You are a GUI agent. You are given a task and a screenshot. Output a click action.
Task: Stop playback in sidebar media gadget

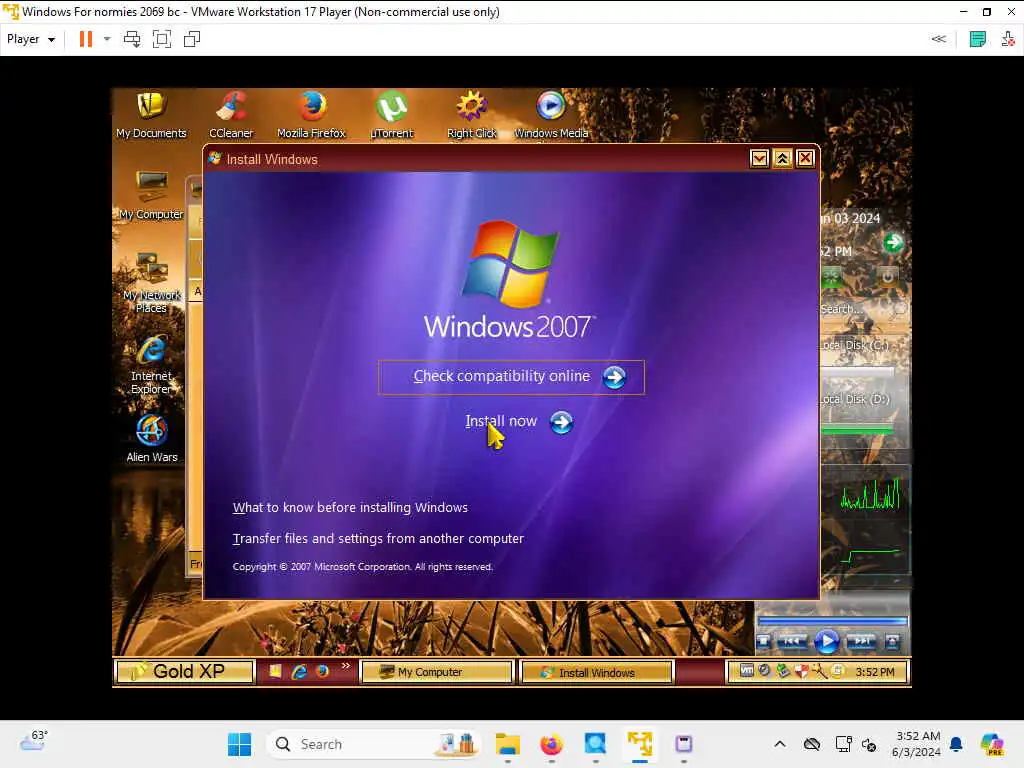pyautogui.click(x=763, y=641)
